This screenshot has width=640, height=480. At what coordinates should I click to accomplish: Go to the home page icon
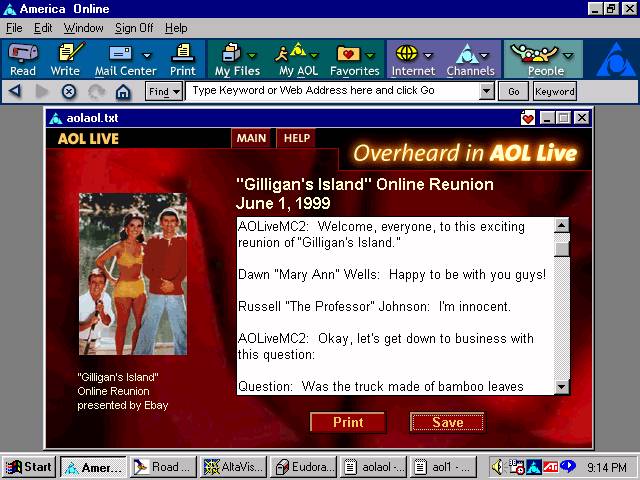pos(123,91)
